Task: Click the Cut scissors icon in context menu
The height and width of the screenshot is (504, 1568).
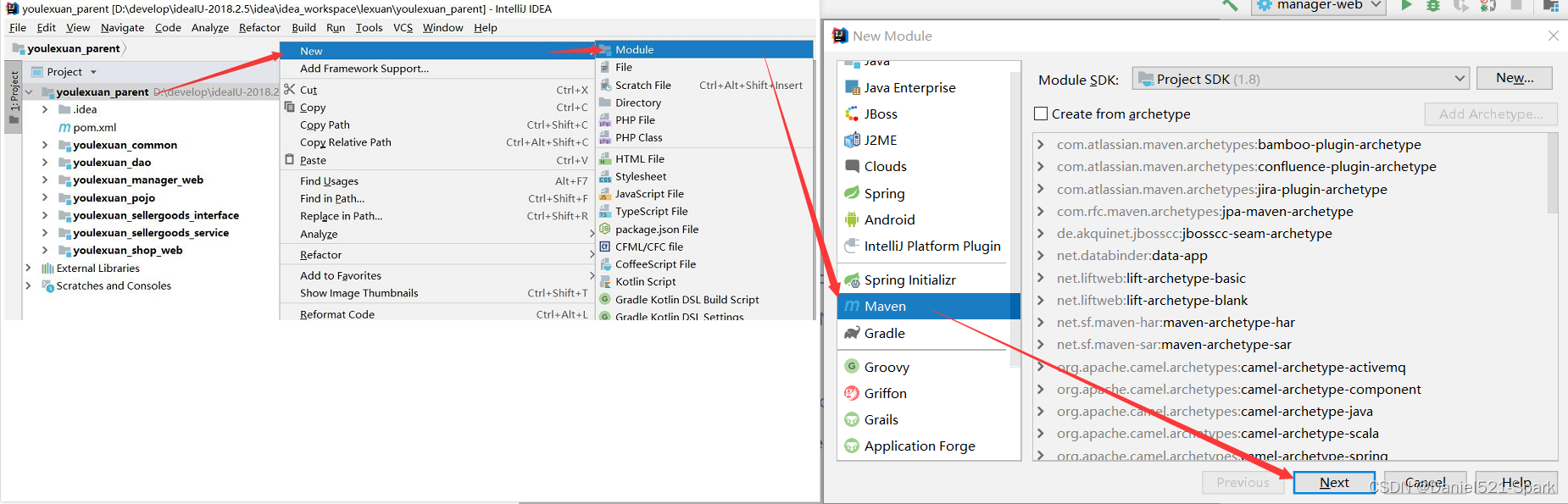Action: pos(290,89)
